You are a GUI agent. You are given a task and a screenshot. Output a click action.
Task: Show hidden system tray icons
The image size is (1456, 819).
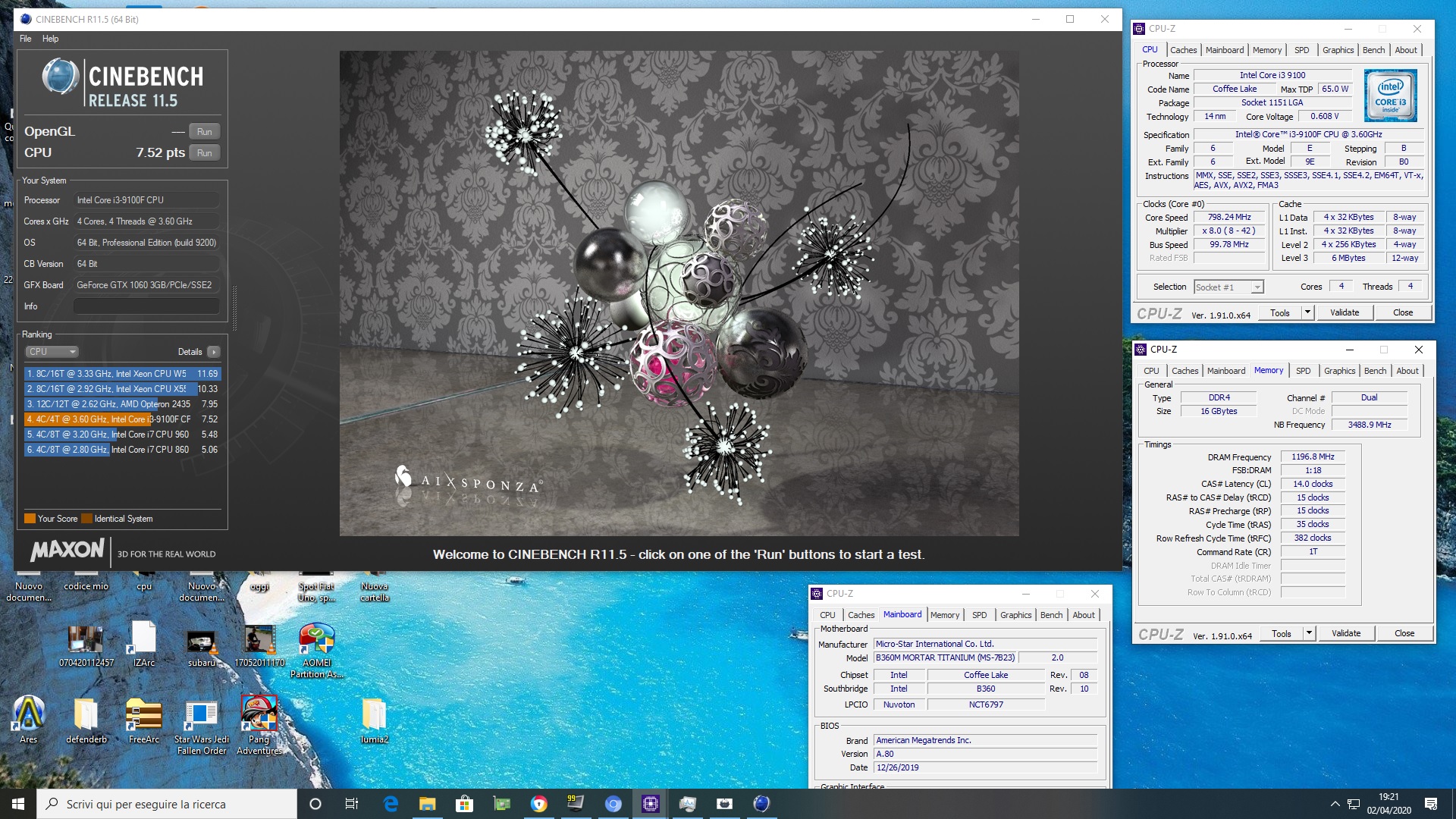[x=1335, y=804]
